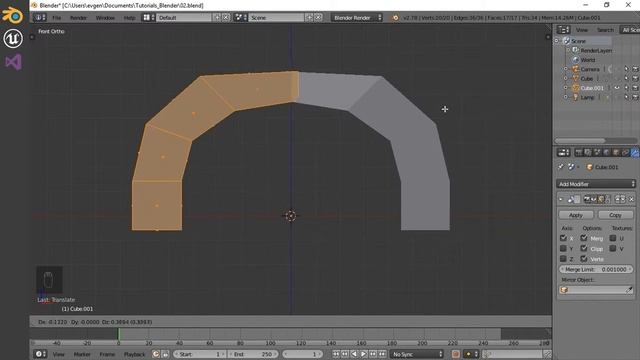
Task: Open the outliner View menu
Action: (x=582, y=30)
